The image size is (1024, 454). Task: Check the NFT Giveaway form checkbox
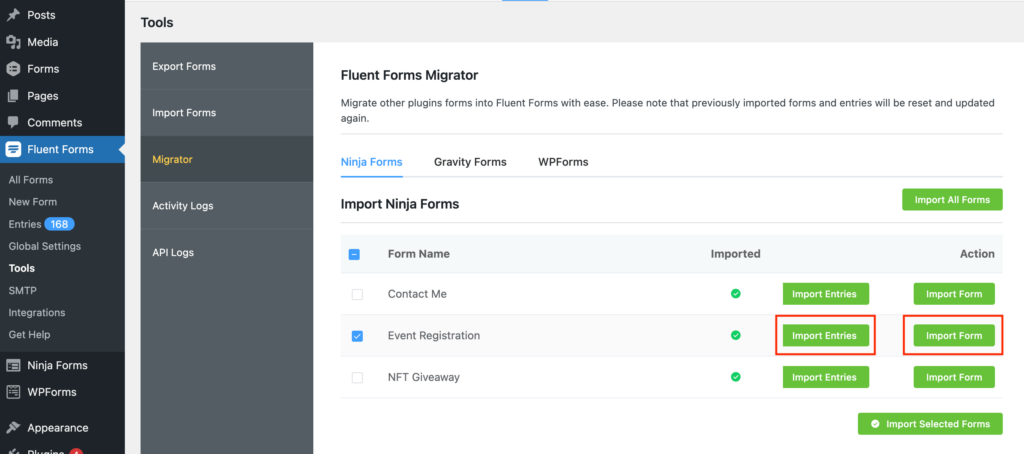357,378
